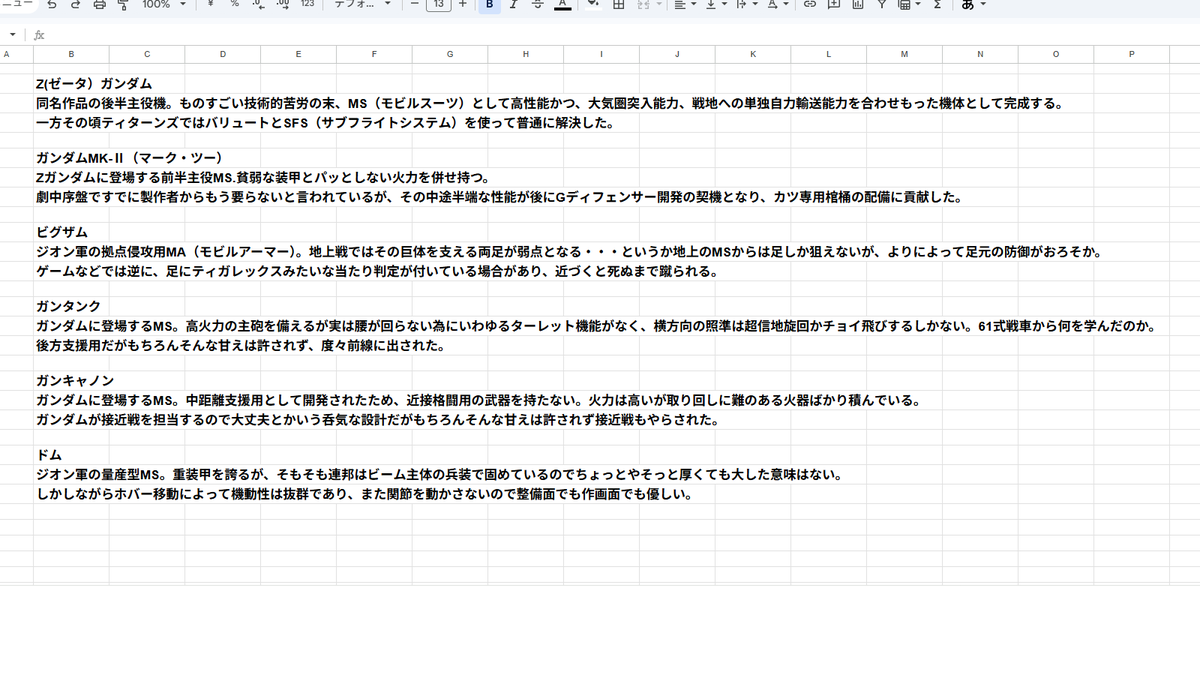Open the 100% zoom dropdown
This screenshot has height=675, width=1200.
pyautogui.click(x=164, y=5)
